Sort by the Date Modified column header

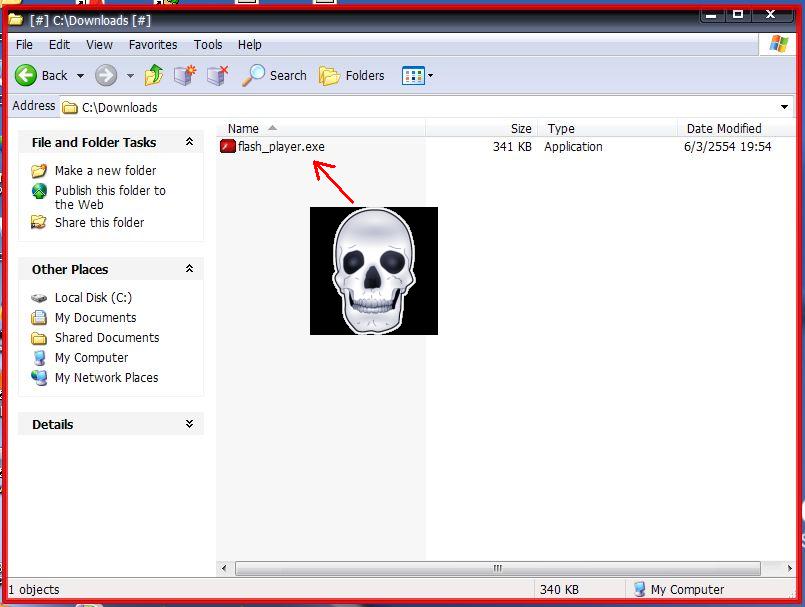(736, 128)
